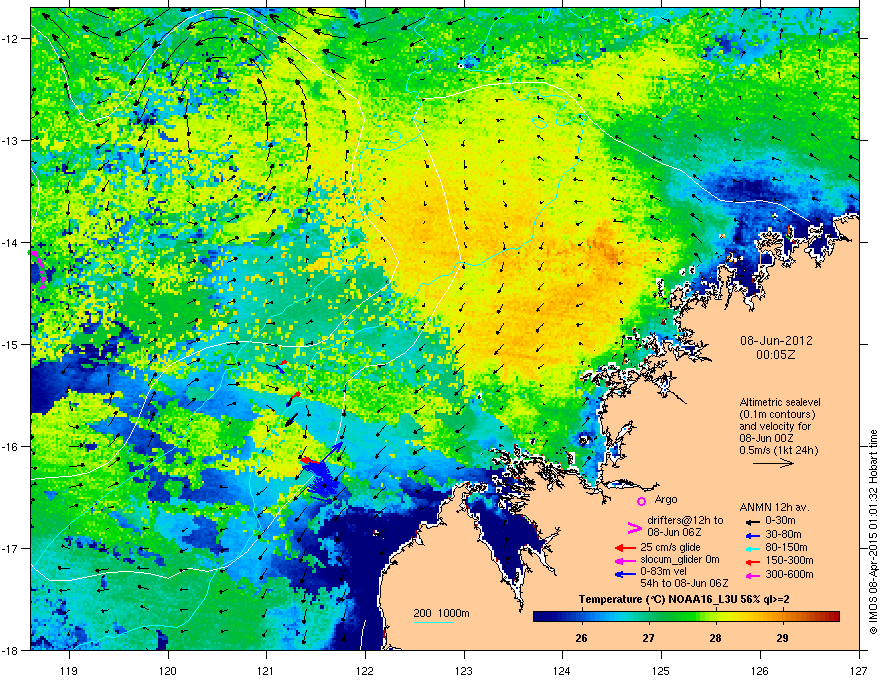
Task: Click the 30-80m depth label
Action: (x=783, y=535)
